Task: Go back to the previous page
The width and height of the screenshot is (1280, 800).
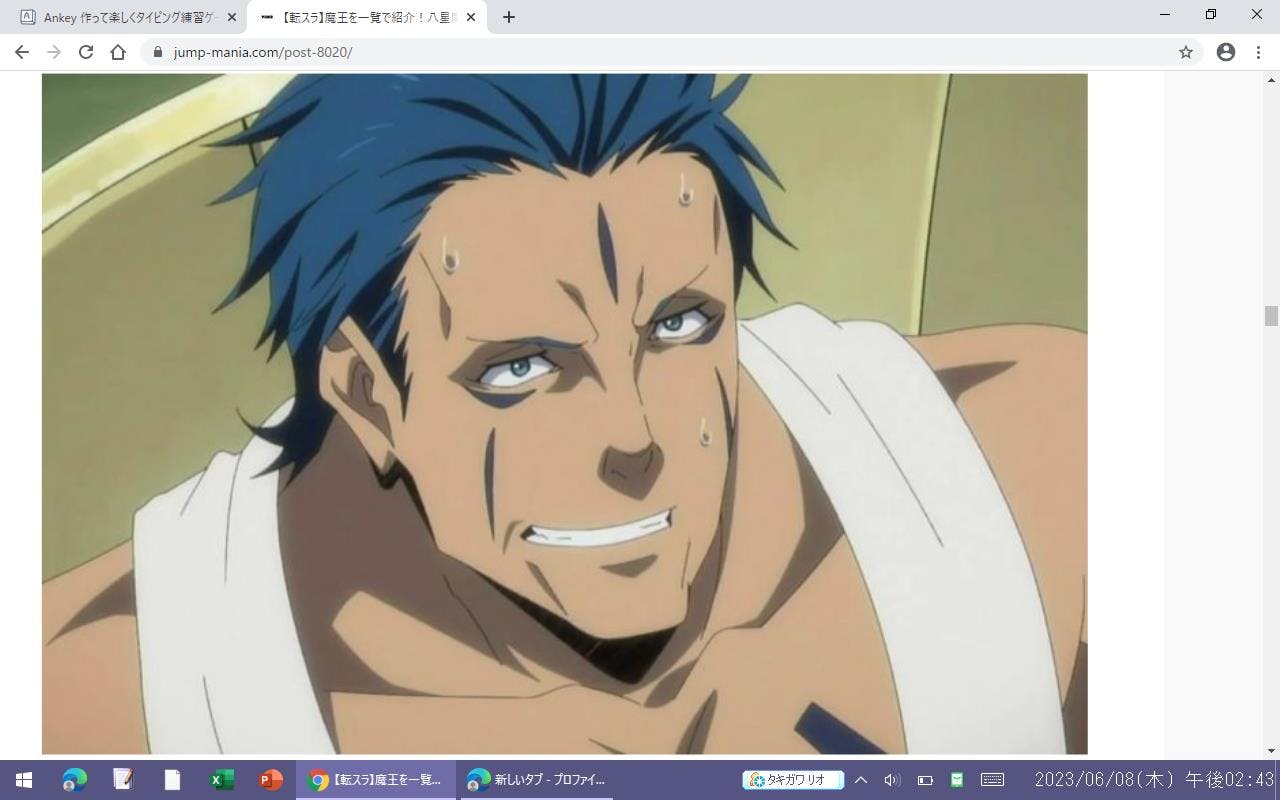Action: point(22,52)
